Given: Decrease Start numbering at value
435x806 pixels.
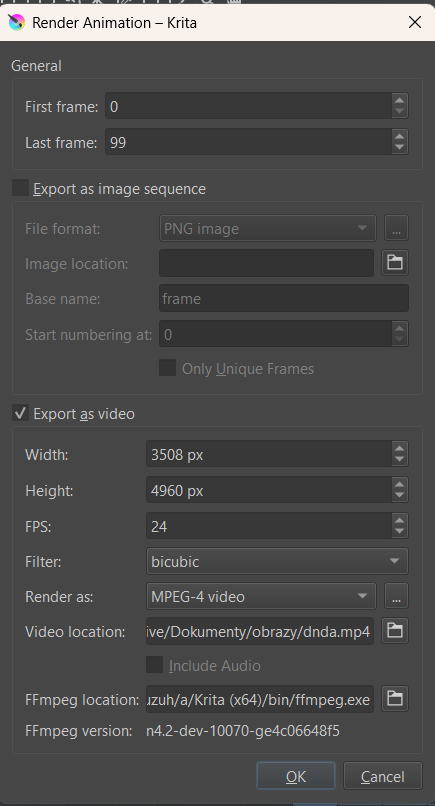Looking at the screenshot, I should coord(400,340).
